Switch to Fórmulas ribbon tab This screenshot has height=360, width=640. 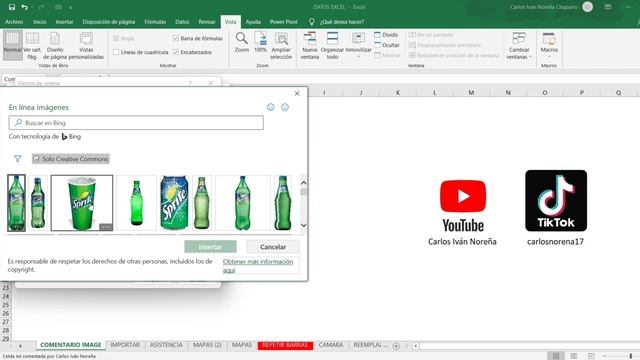pyautogui.click(x=155, y=22)
